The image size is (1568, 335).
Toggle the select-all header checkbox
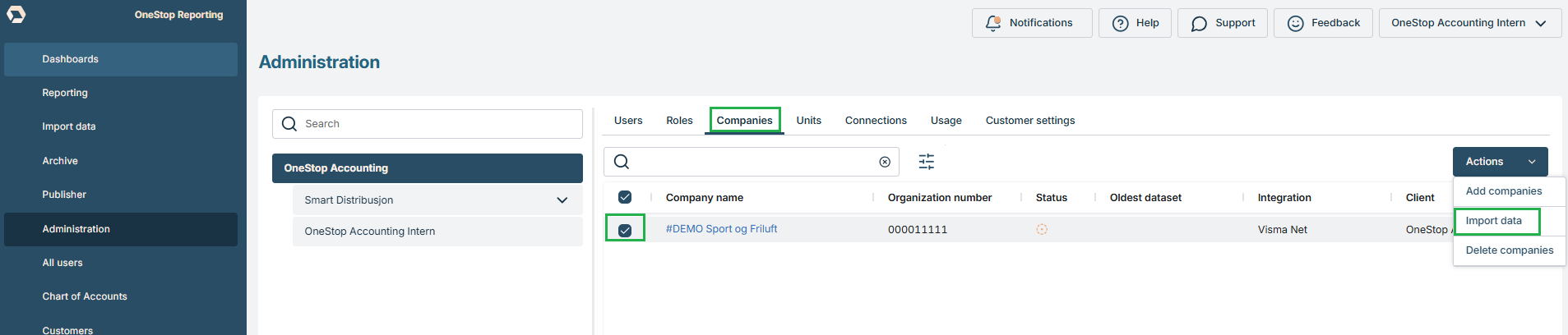(x=625, y=197)
